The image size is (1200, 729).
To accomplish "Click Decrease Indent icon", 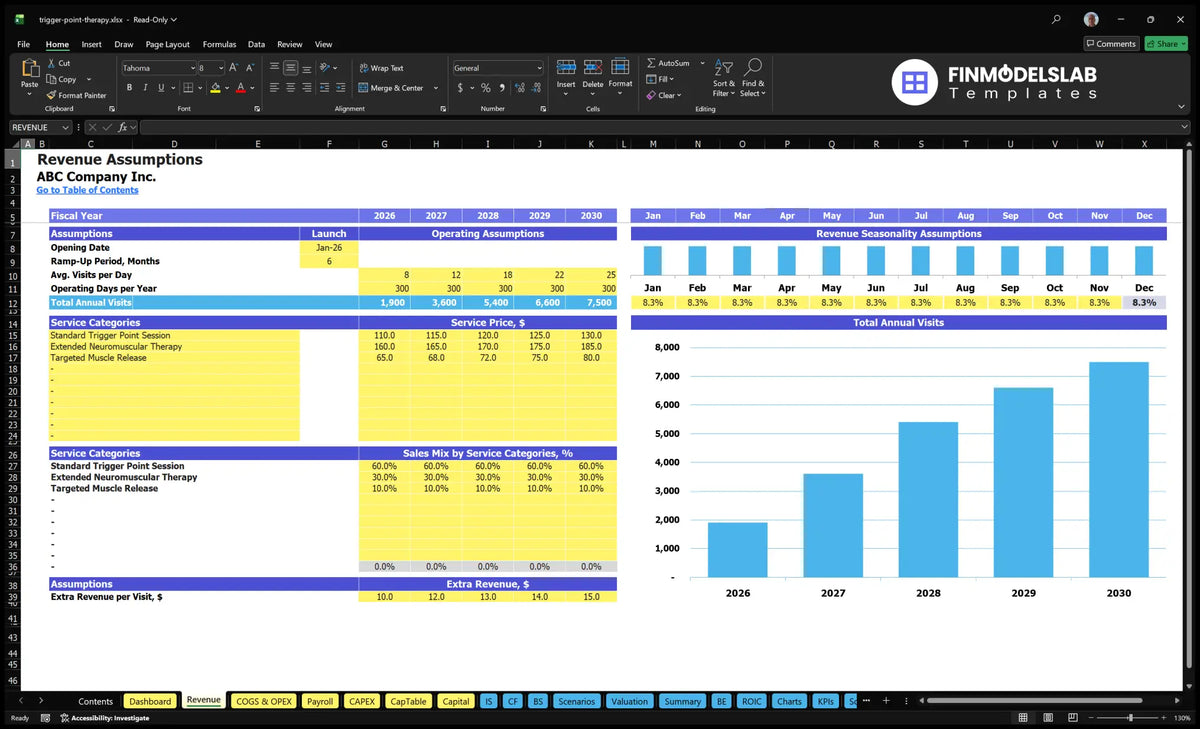I will tap(322, 88).
